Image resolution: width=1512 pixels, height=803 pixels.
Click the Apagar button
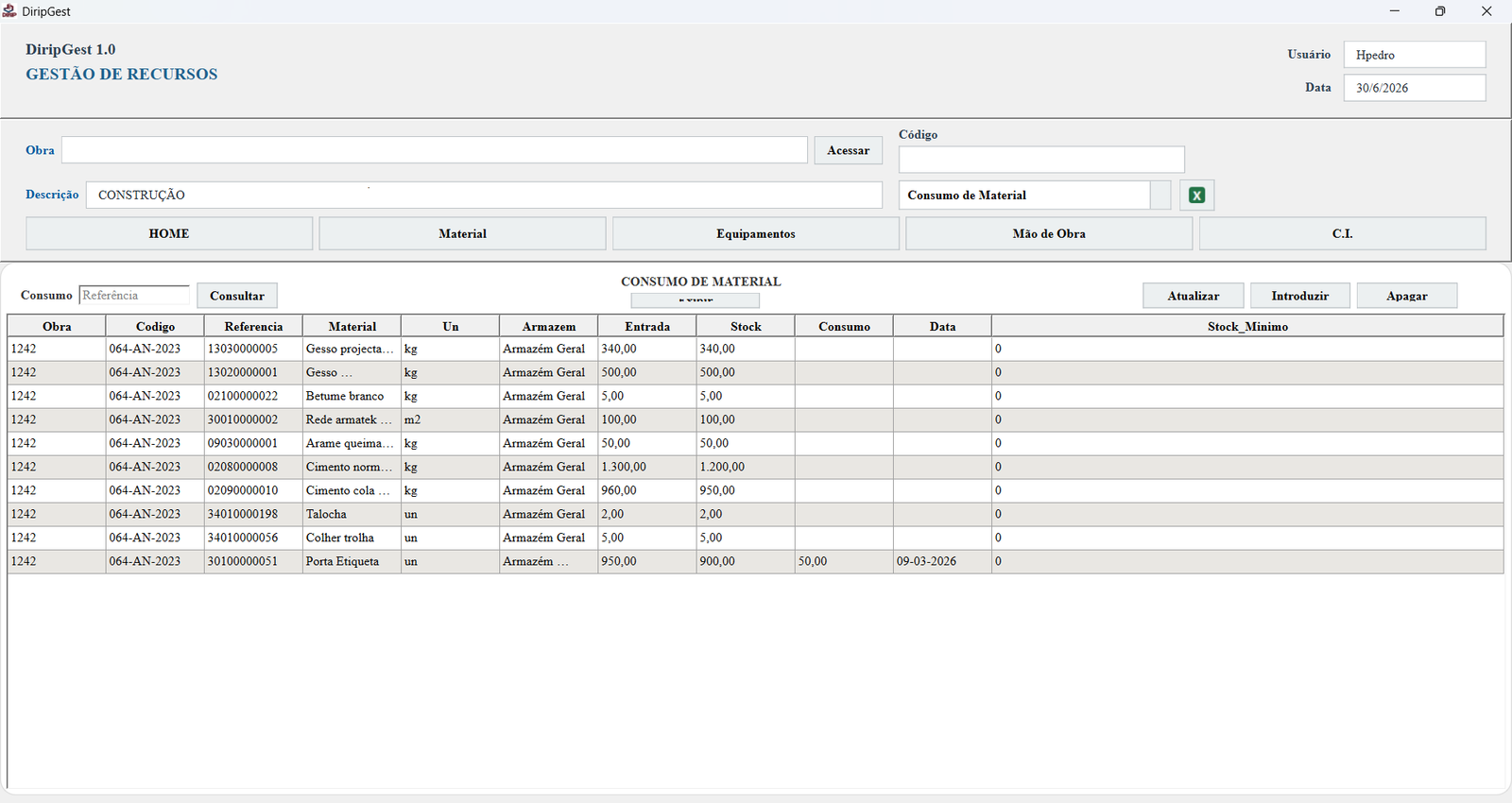(1407, 296)
